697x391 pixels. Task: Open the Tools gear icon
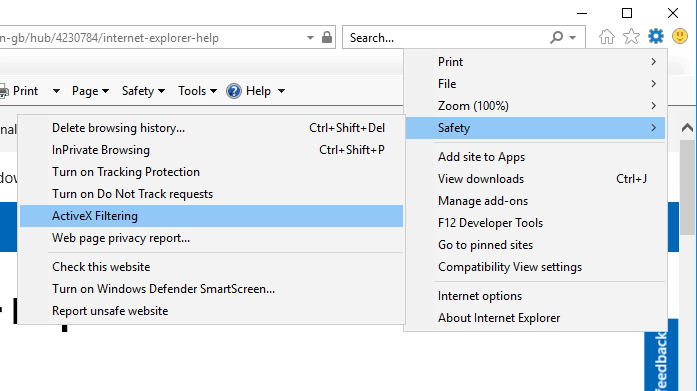(x=656, y=36)
